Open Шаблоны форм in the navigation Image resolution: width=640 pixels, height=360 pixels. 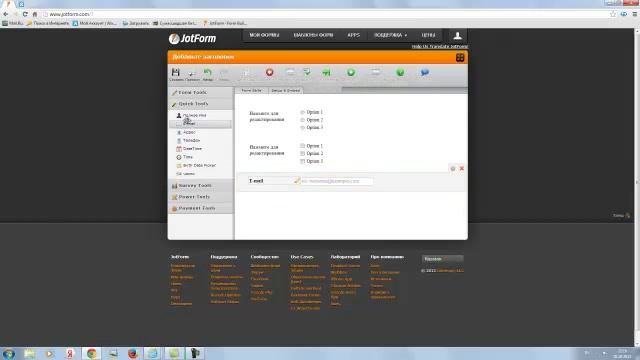[313, 36]
